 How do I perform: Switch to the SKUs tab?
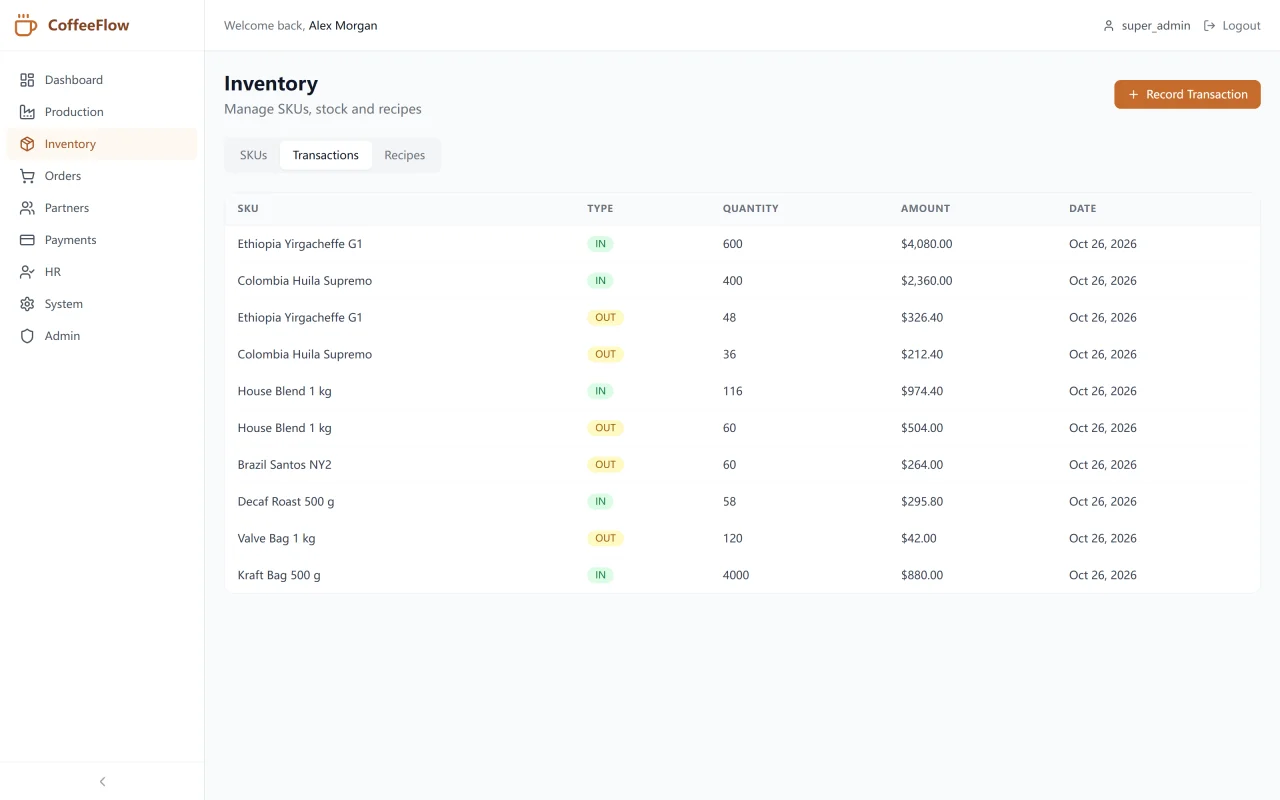pos(253,155)
